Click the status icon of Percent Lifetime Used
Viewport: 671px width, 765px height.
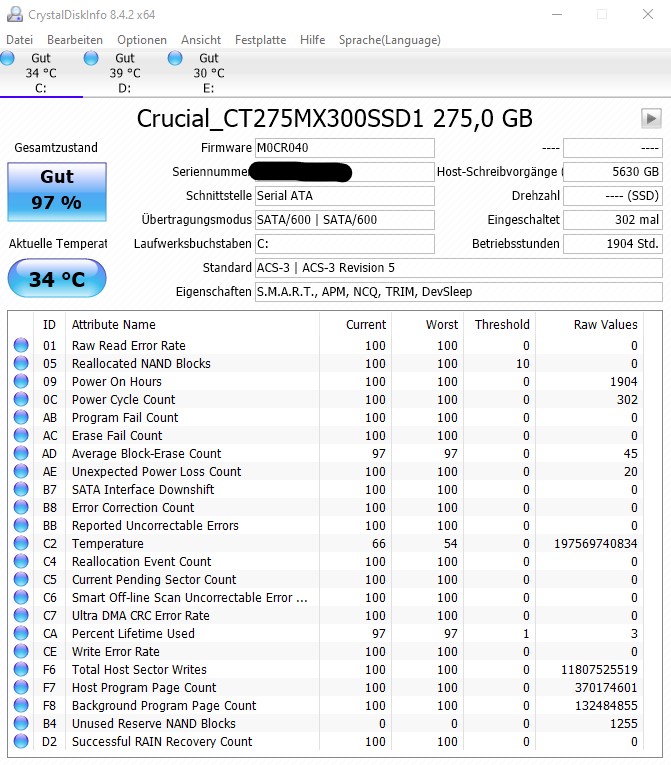point(21,633)
